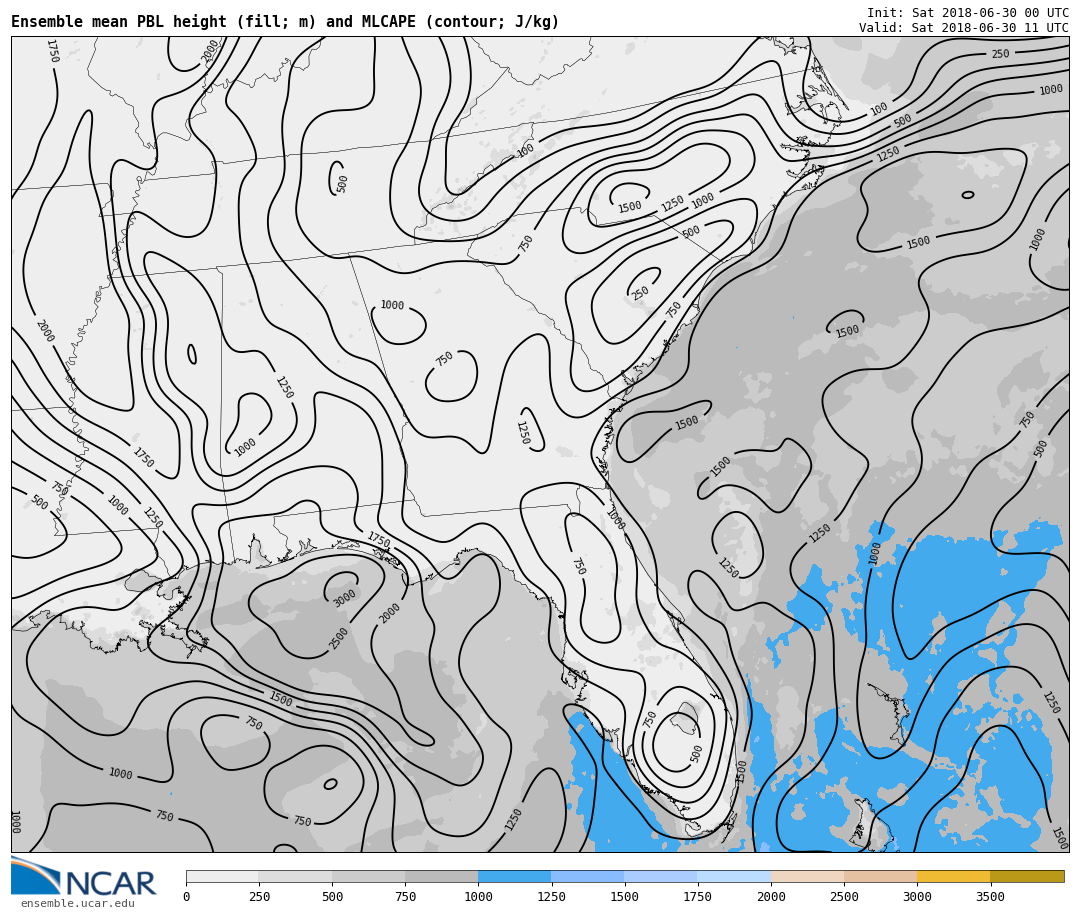The image size is (1080, 915).
Task: Click the 1250 contour label at the bottom-right edge
Action: tap(1051, 701)
